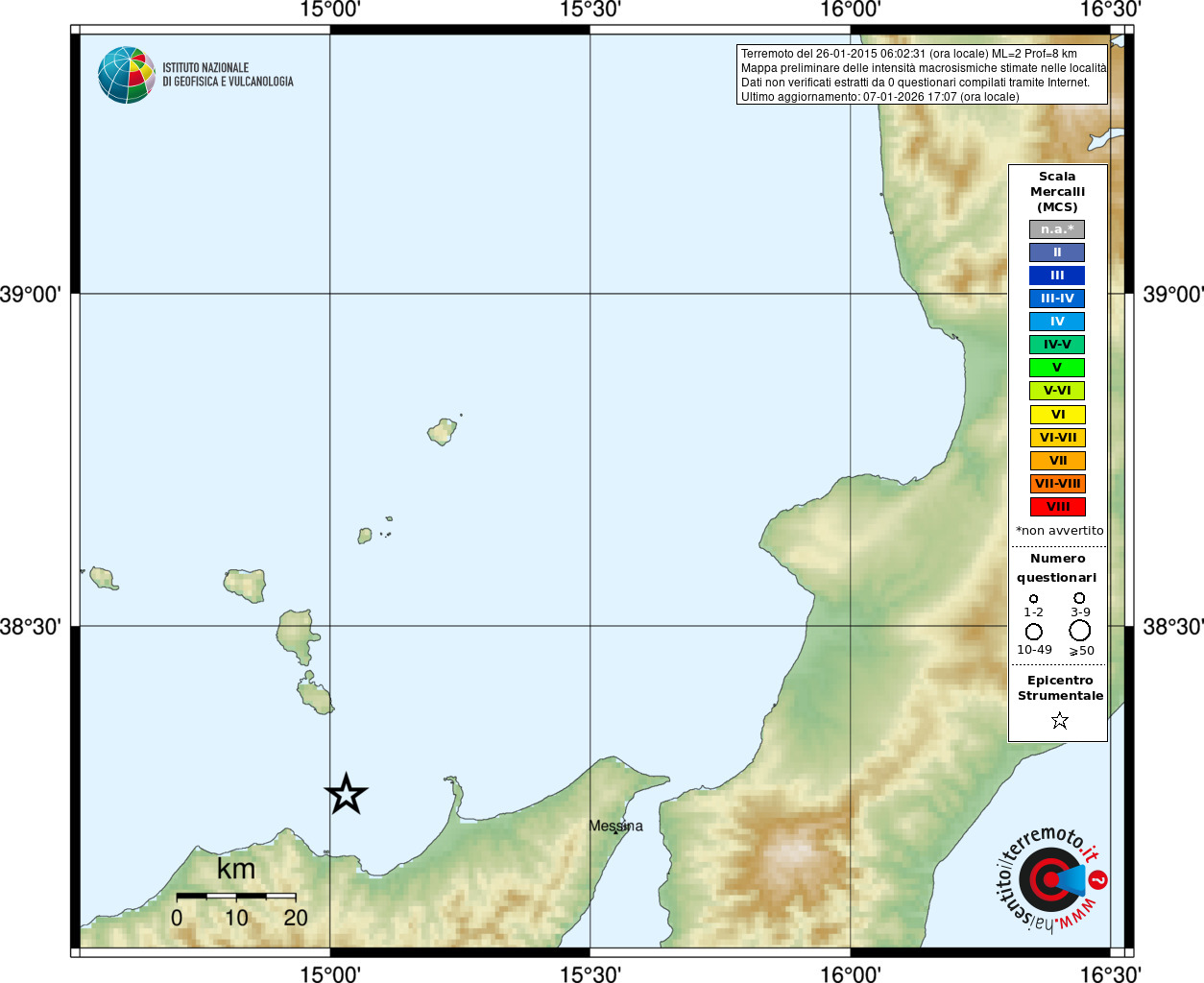Click the smallest 1-2 questionnaire circle
The width and height of the screenshot is (1204, 983).
point(1033,599)
